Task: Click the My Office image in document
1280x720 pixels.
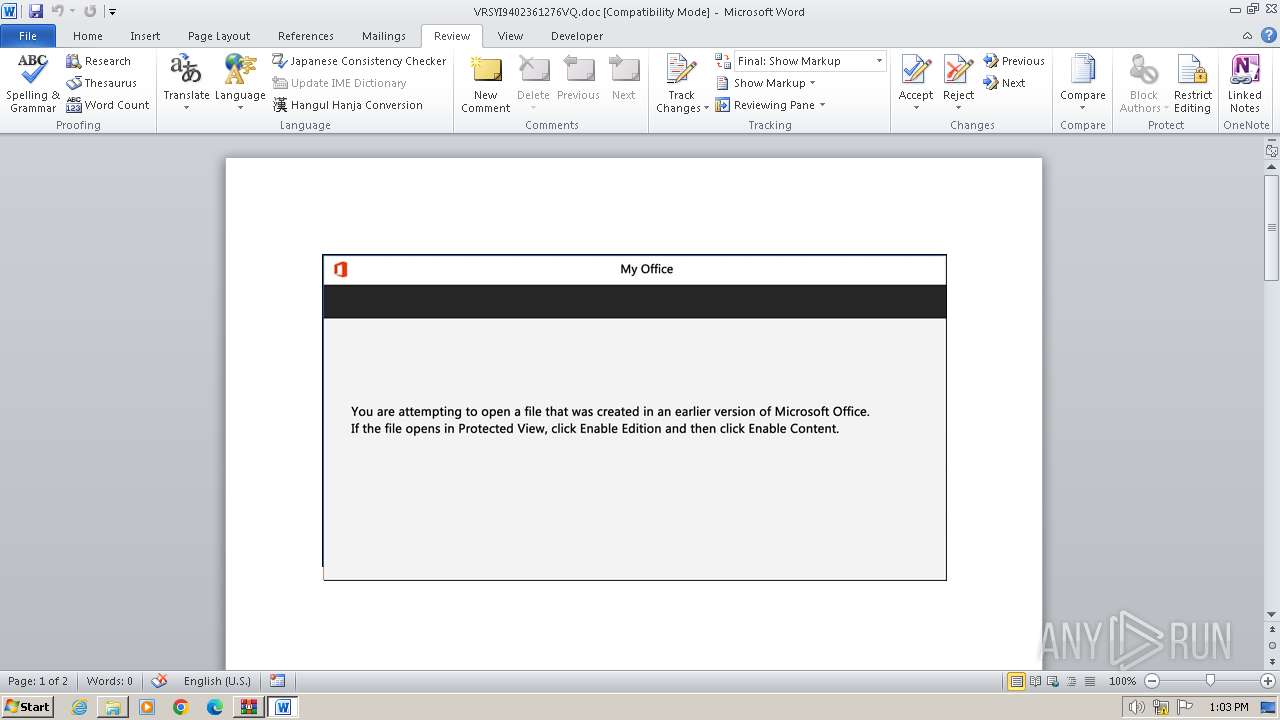Action: (x=634, y=417)
